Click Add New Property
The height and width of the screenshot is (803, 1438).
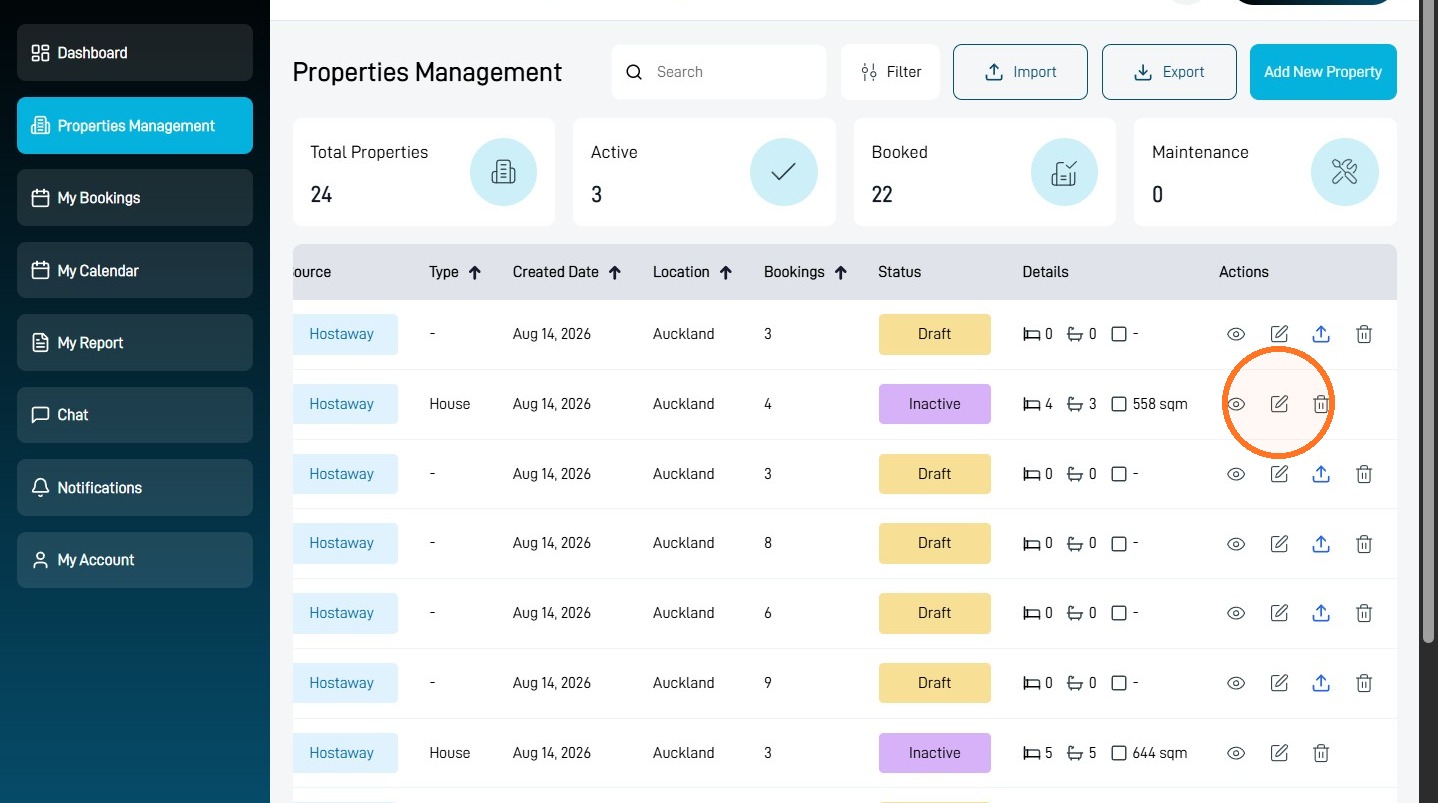1323,72
